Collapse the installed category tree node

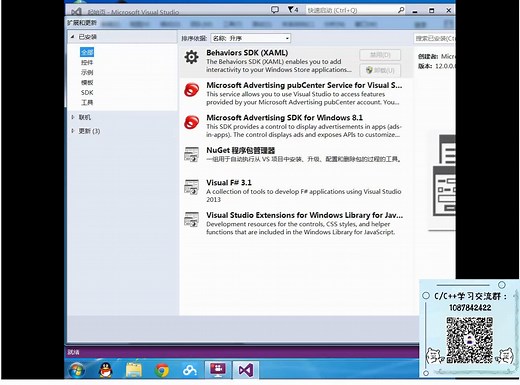tap(72, 37)
